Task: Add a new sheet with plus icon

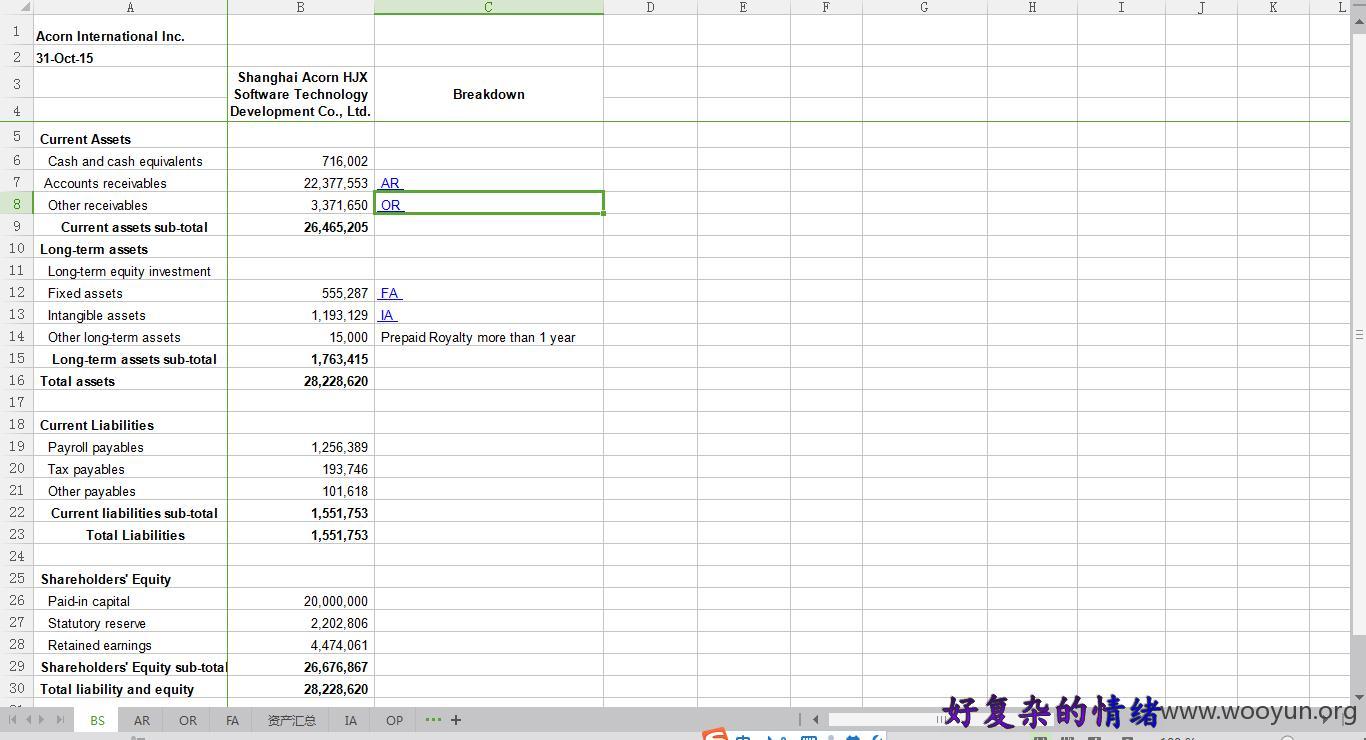Action: click(x=456, y=720)
